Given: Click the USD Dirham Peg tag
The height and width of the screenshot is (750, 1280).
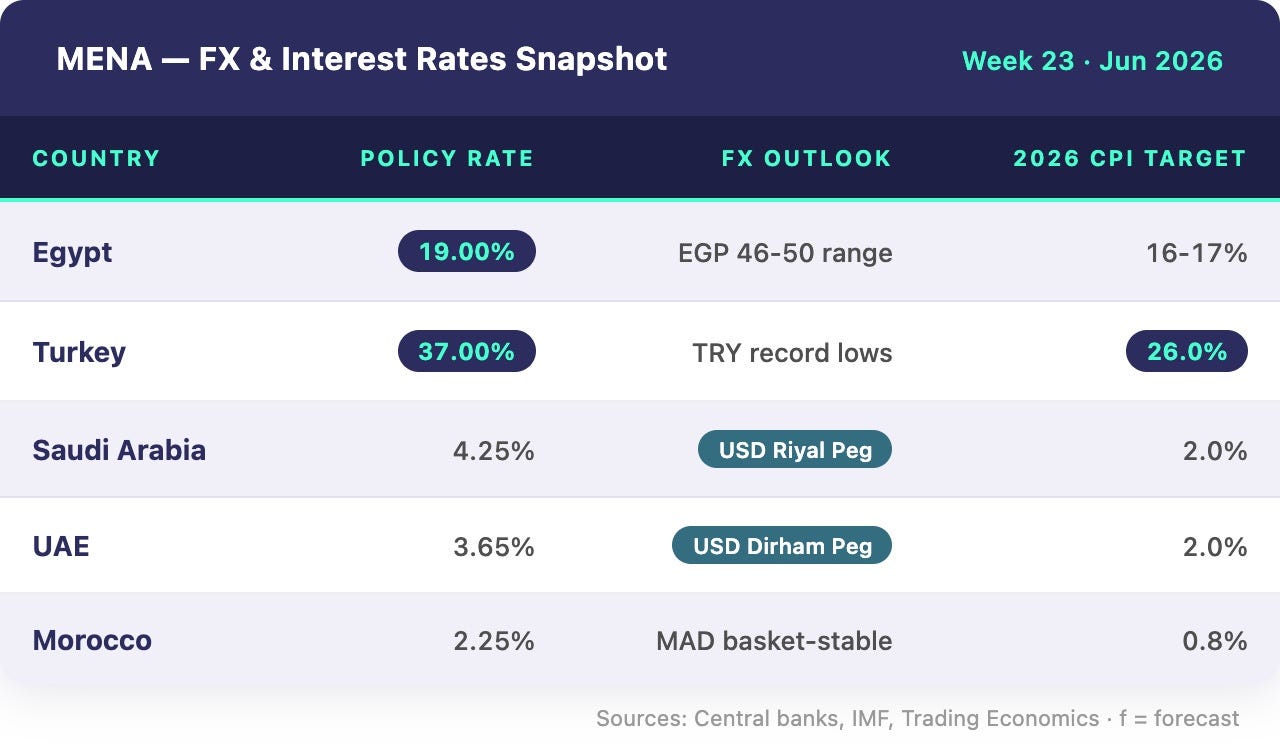Looking at the screenshot, I should [782, 545].
